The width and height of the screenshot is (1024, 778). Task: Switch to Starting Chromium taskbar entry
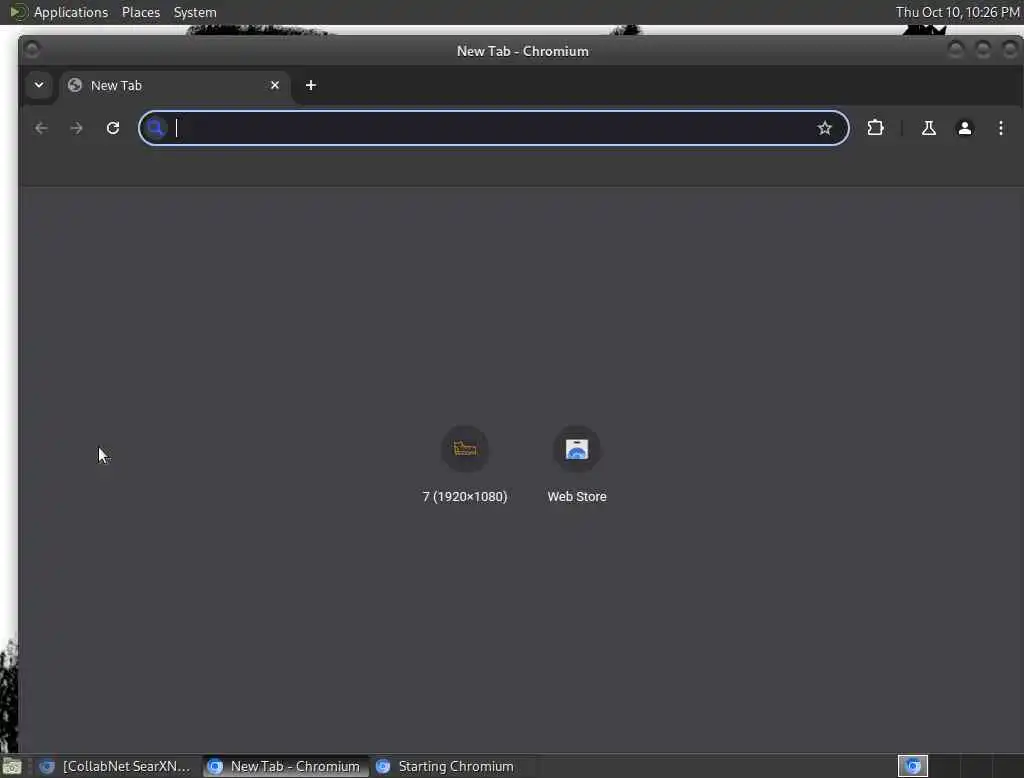455,766
